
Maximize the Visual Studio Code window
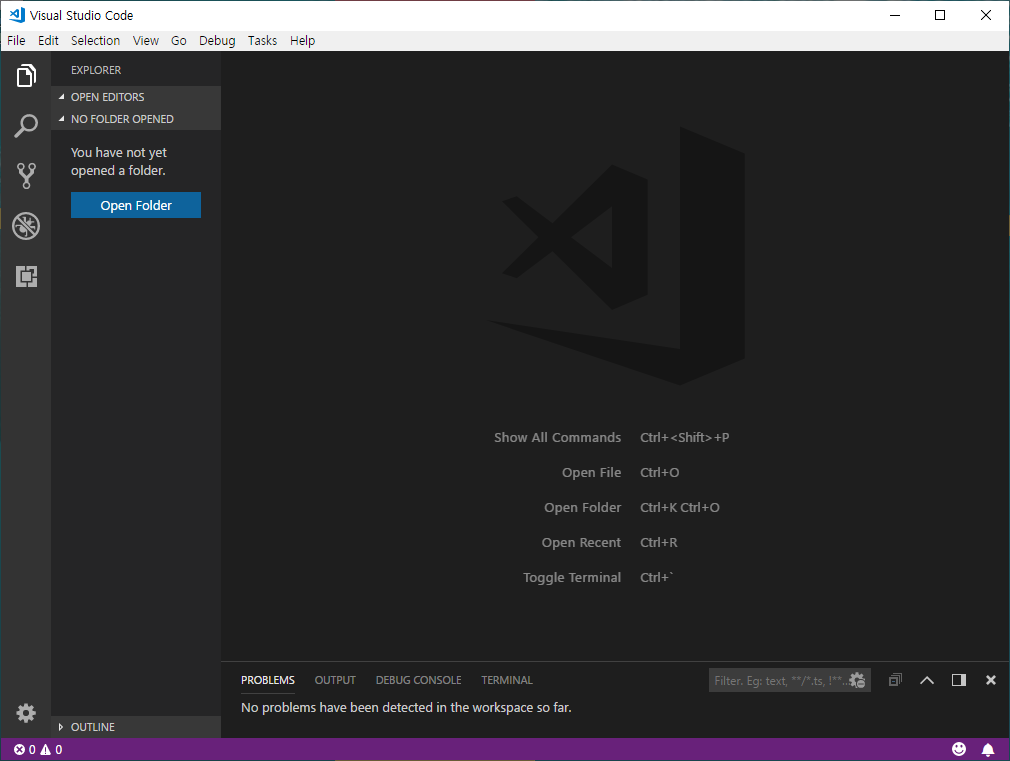tap(940, 15)
